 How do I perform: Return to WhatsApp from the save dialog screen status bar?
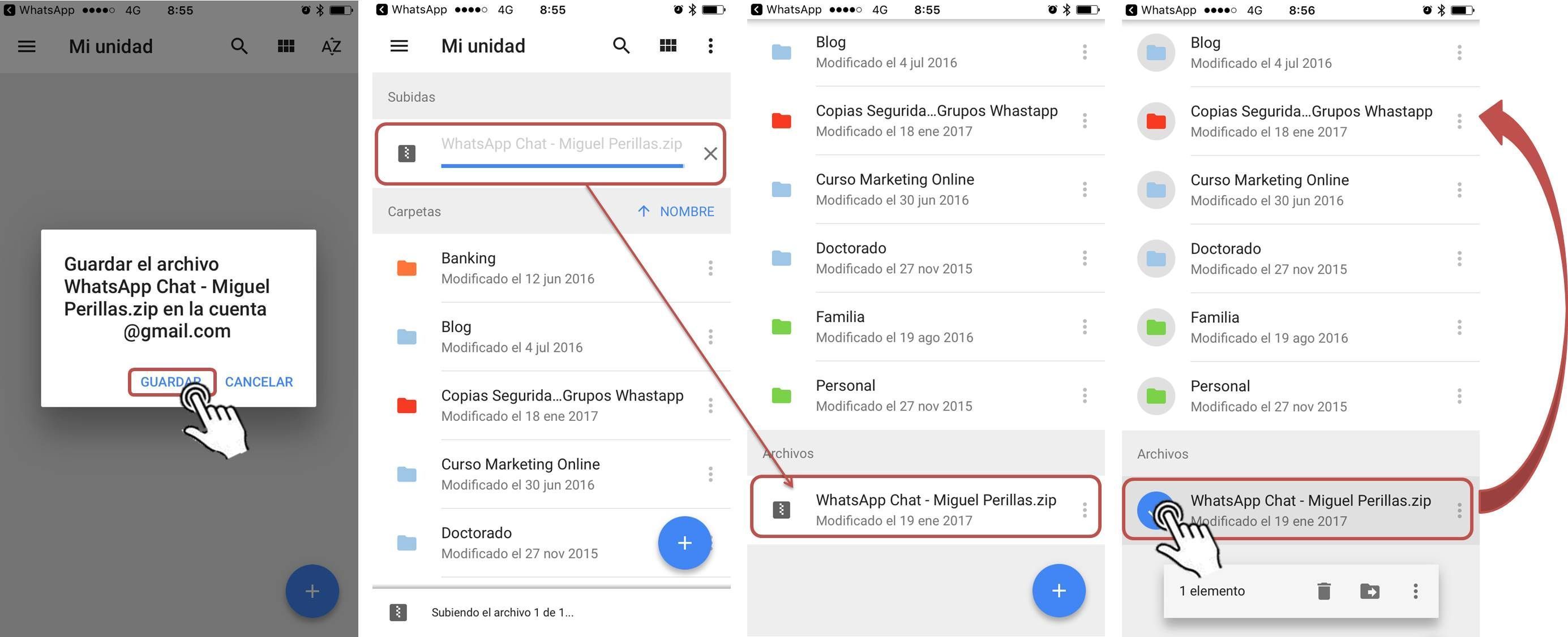[x=38, y=10]
